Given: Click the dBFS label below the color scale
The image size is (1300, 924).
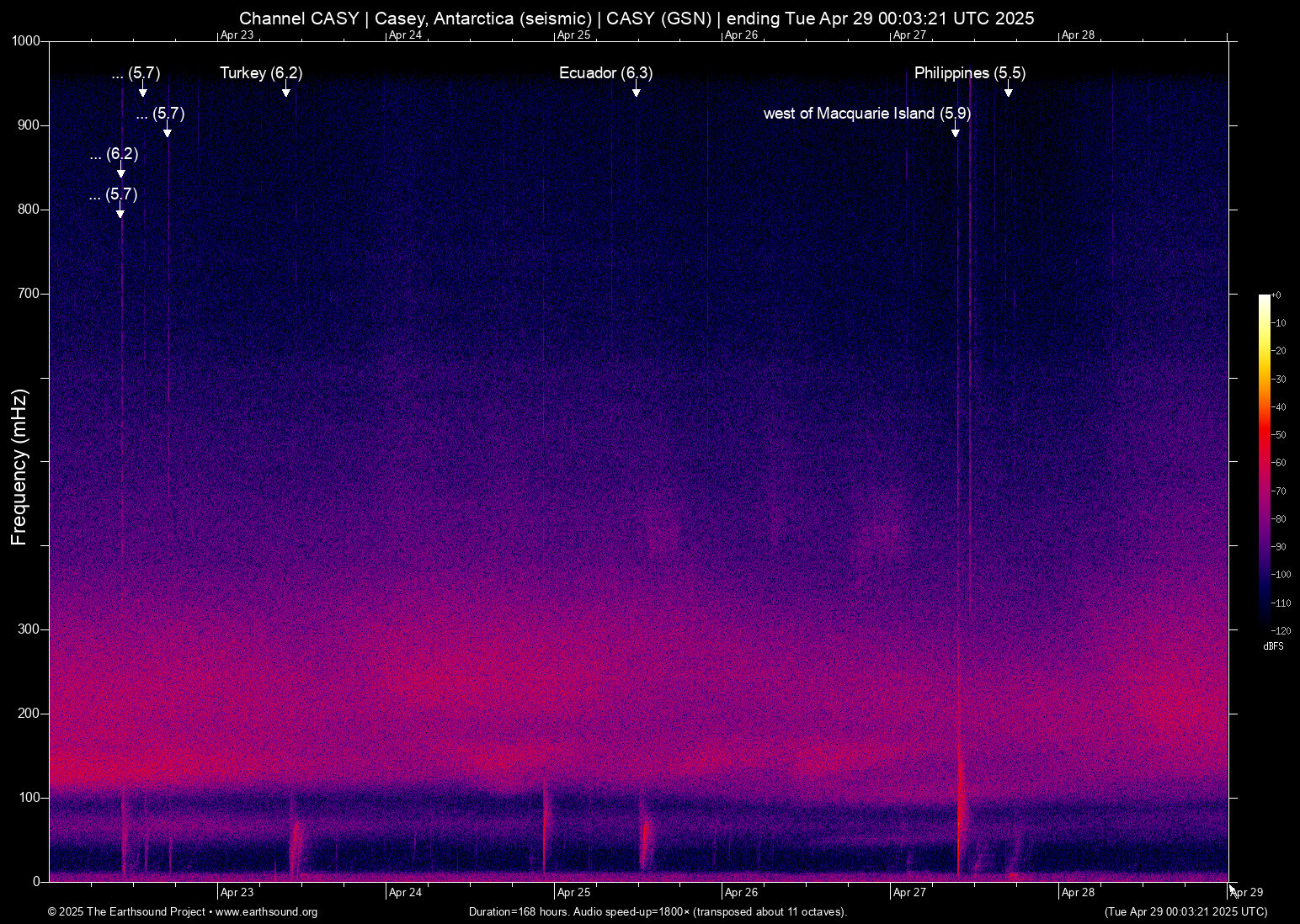Looking at the screenshot, I should [1273, 645].
